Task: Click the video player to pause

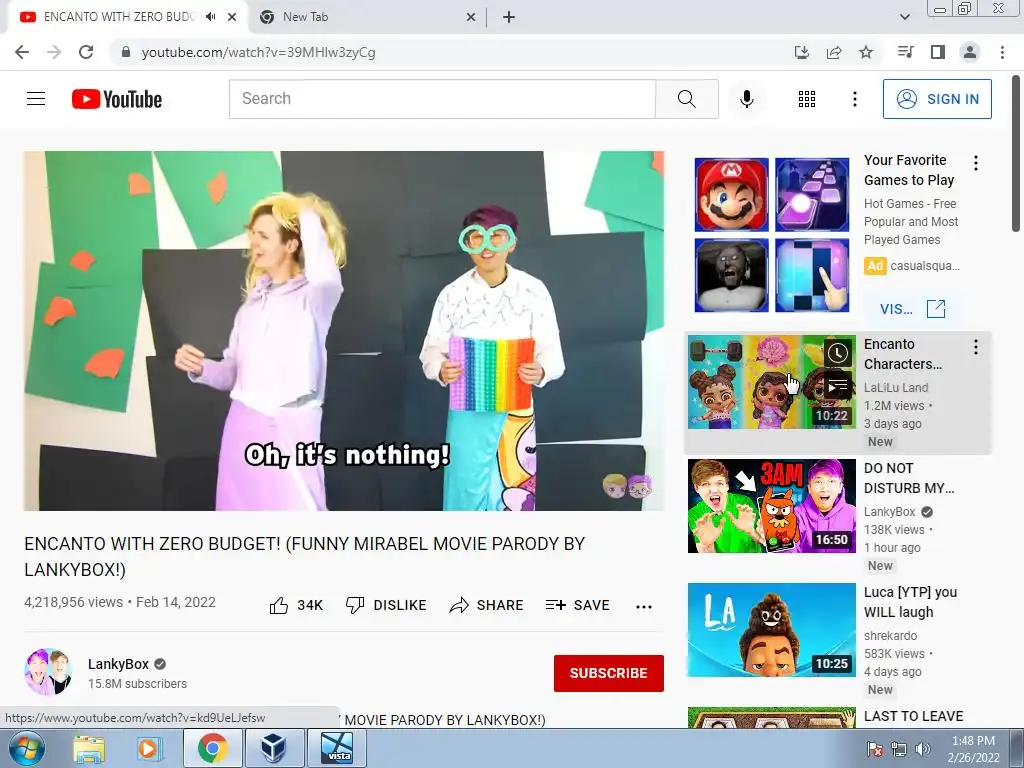Action: coord(344,330)
